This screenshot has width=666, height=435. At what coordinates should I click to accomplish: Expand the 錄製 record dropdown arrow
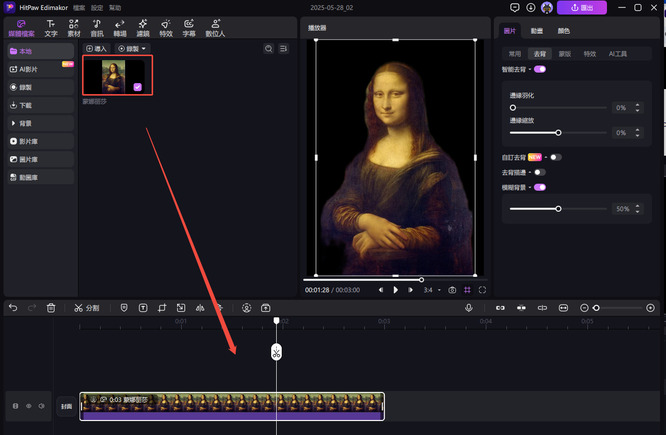(x=144, y=49)
